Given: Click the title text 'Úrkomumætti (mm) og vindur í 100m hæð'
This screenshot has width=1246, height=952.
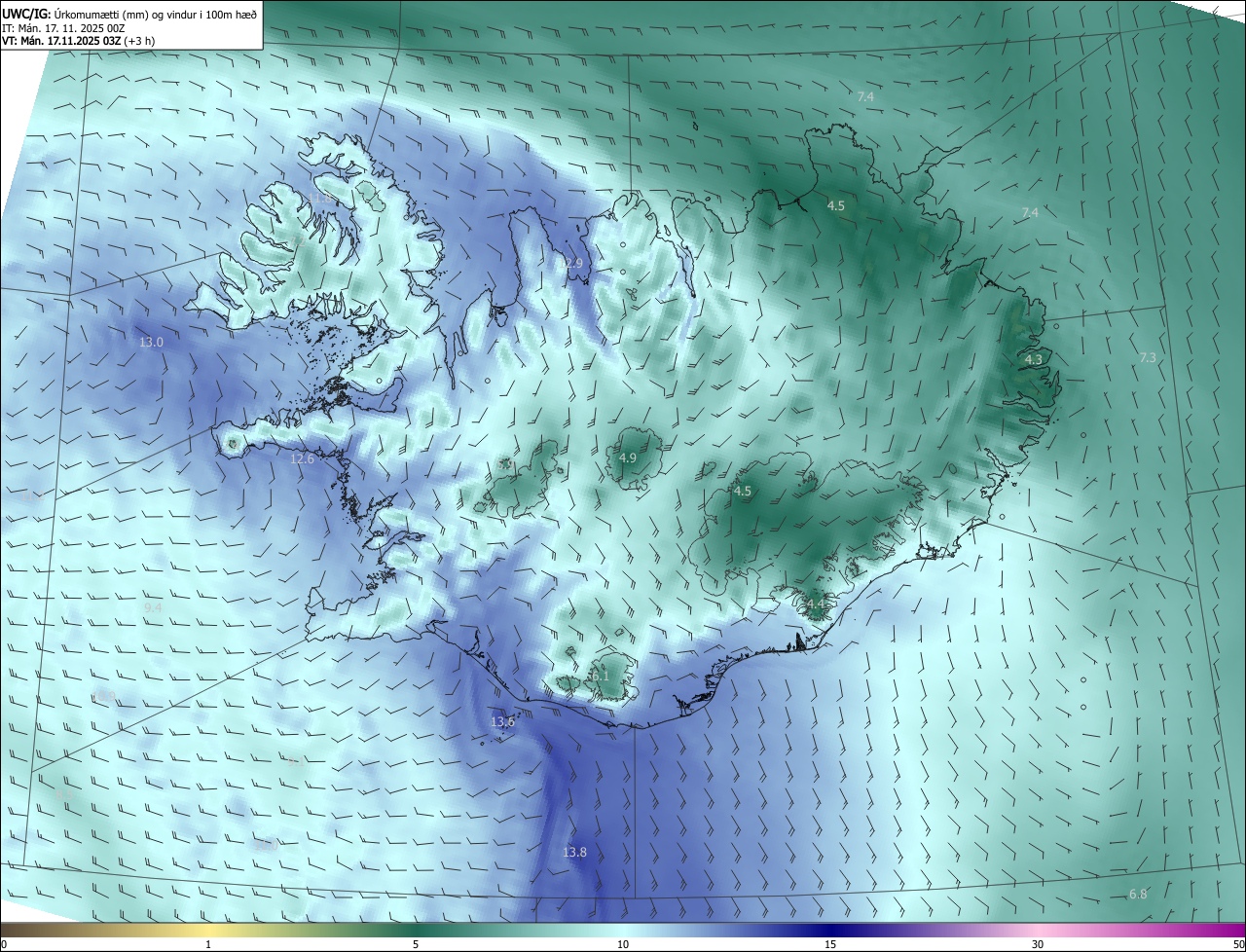Looking at the screenshot, I should click(x=155, y=14).
